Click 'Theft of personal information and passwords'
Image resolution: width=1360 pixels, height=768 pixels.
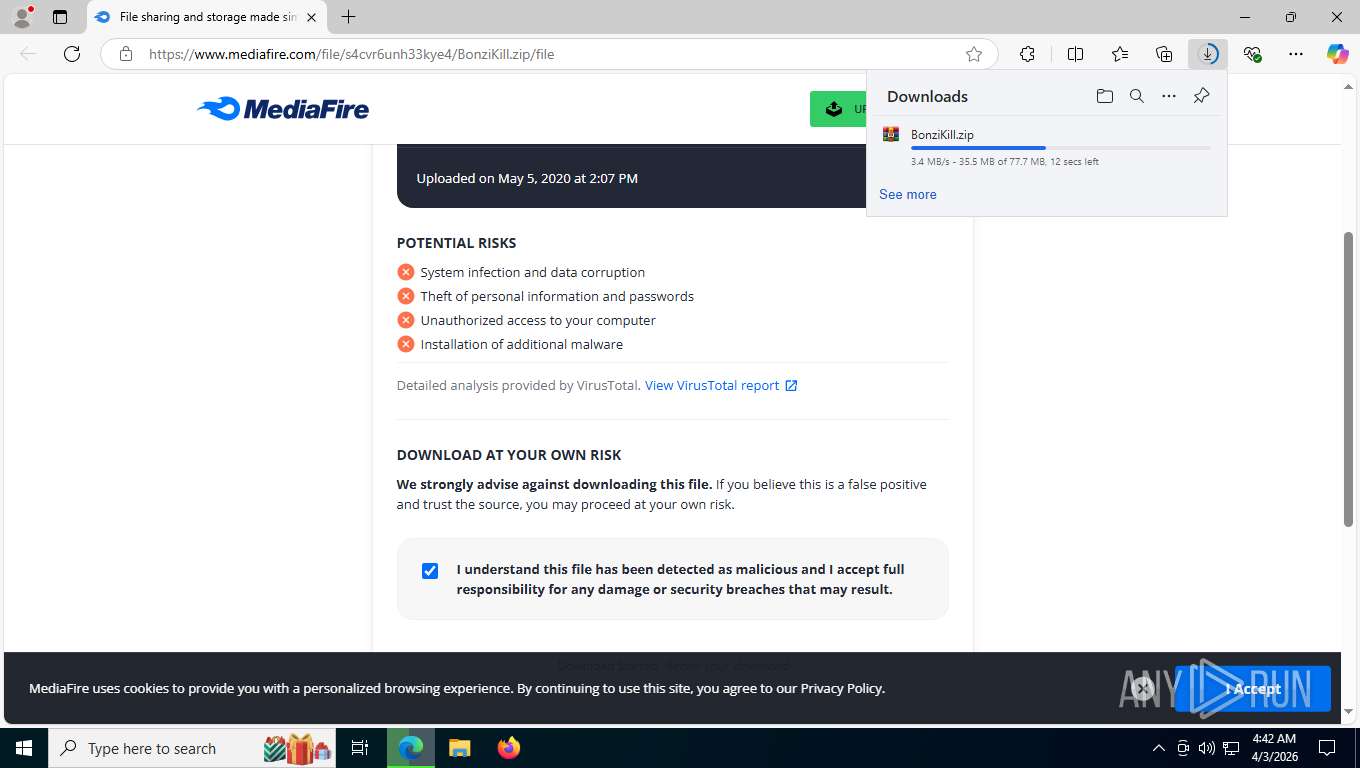557,296
